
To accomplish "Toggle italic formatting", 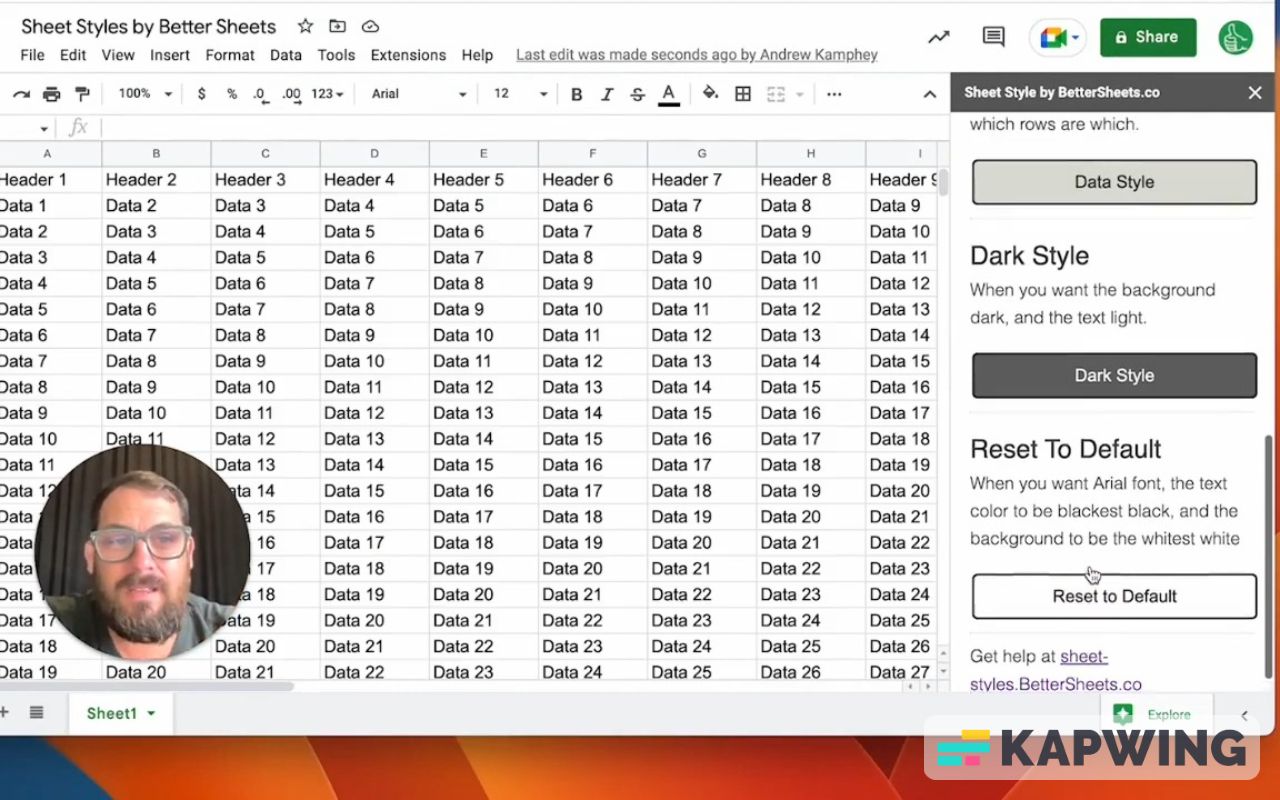I will [x=606, y=94].
